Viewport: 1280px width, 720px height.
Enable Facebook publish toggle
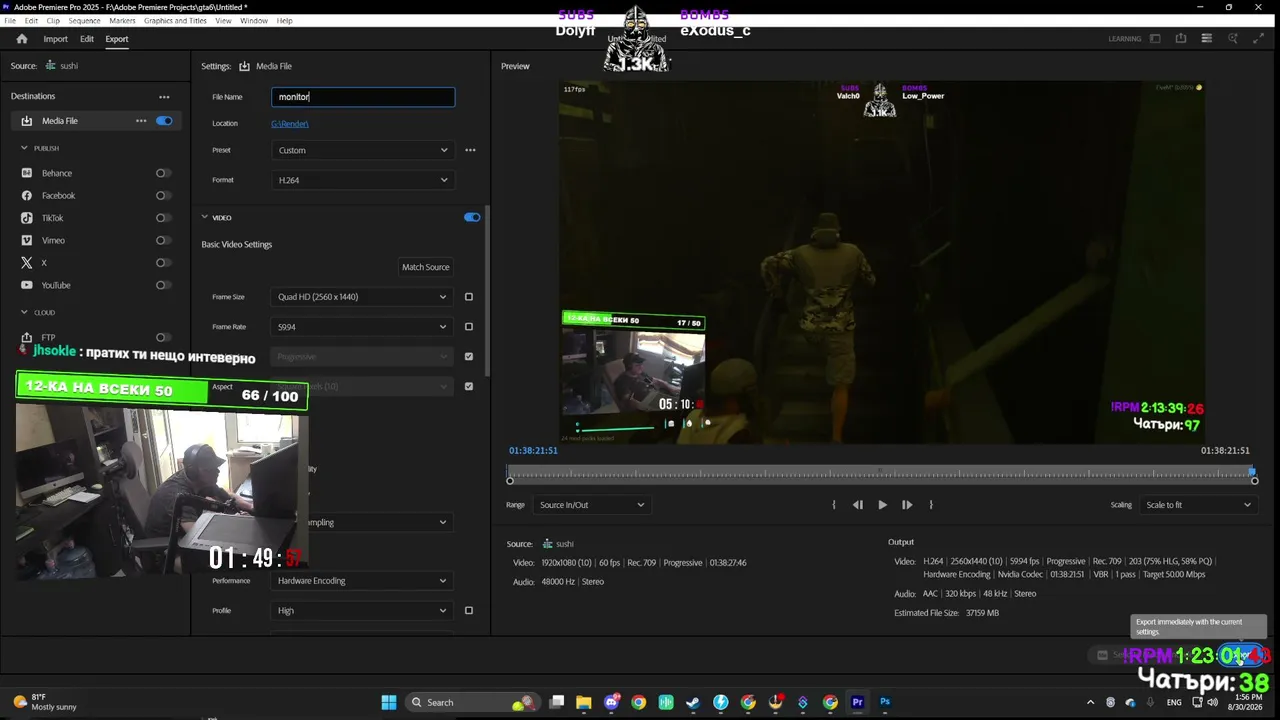tap(163, 196)
